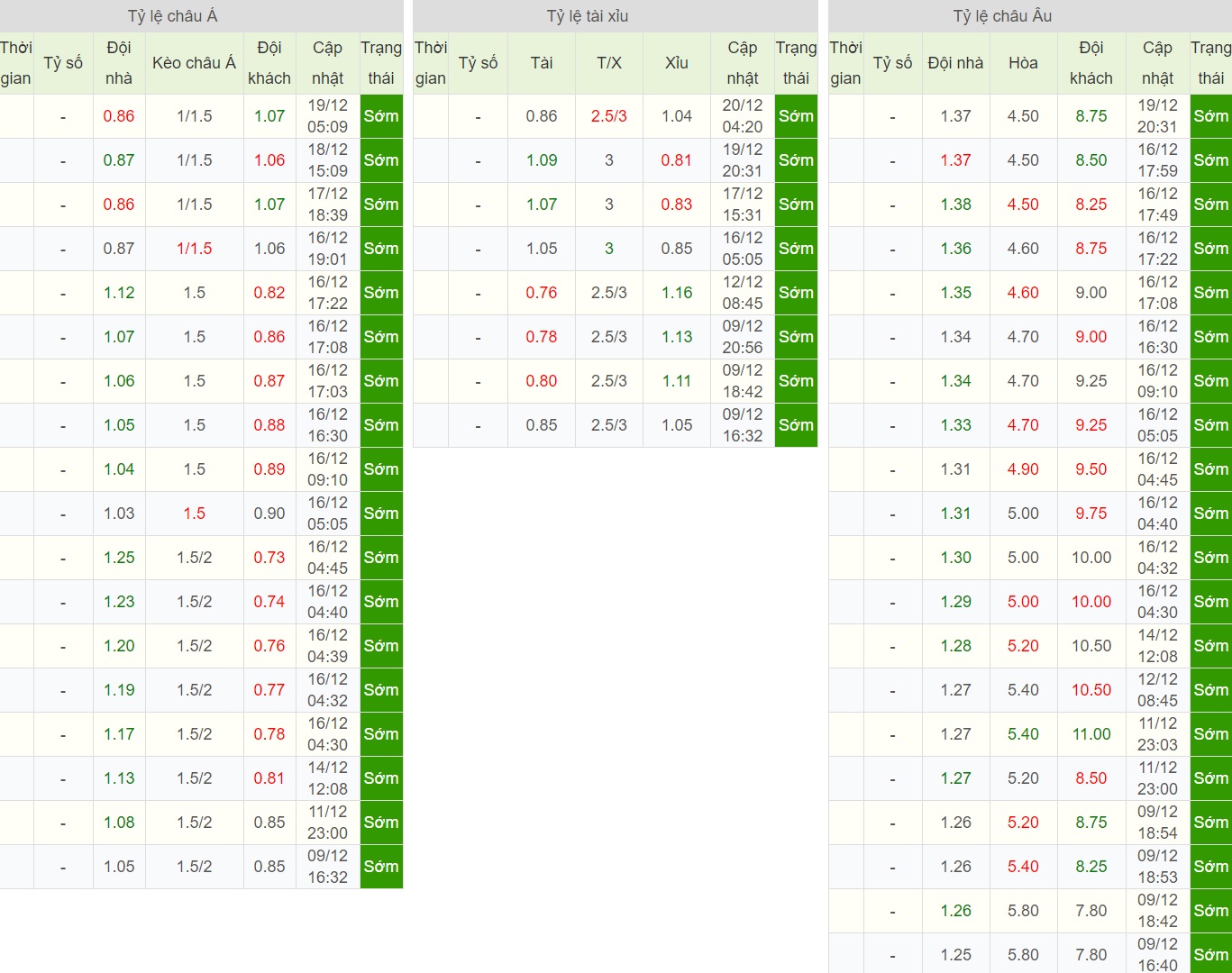This screenshot has height=973, width=1232.
Task: Select the 'Tài' column header
Action: [x=542, y=63]
